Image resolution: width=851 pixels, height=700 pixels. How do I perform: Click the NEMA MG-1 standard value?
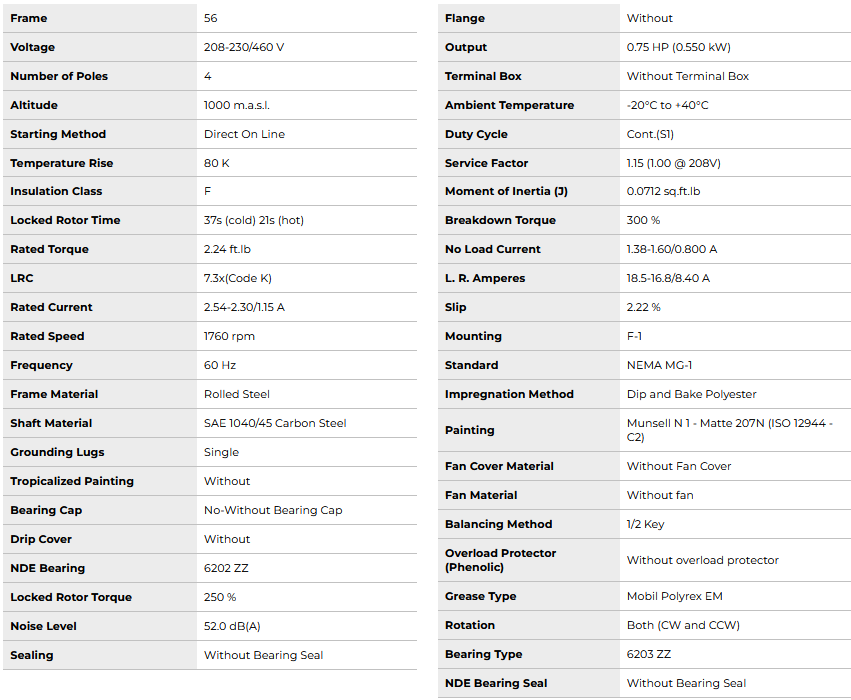point(660,365)
